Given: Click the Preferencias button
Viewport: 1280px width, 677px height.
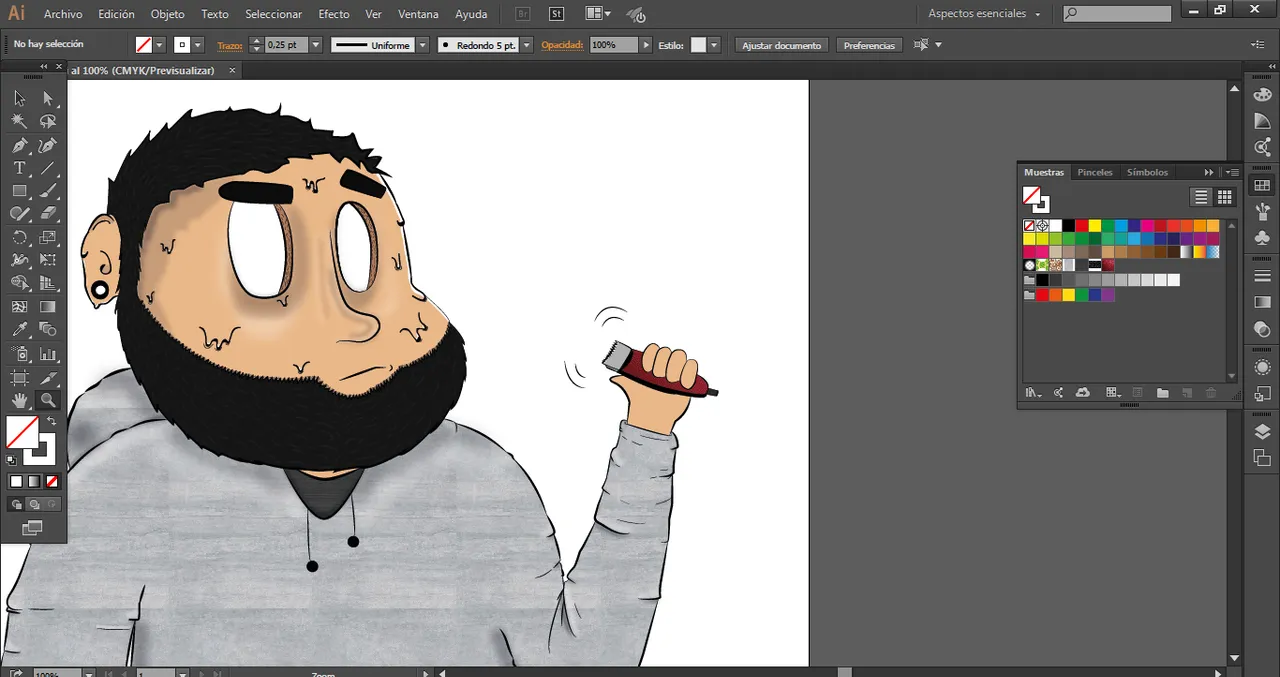Looking at the screenshot, I should [x=869, y=45].
